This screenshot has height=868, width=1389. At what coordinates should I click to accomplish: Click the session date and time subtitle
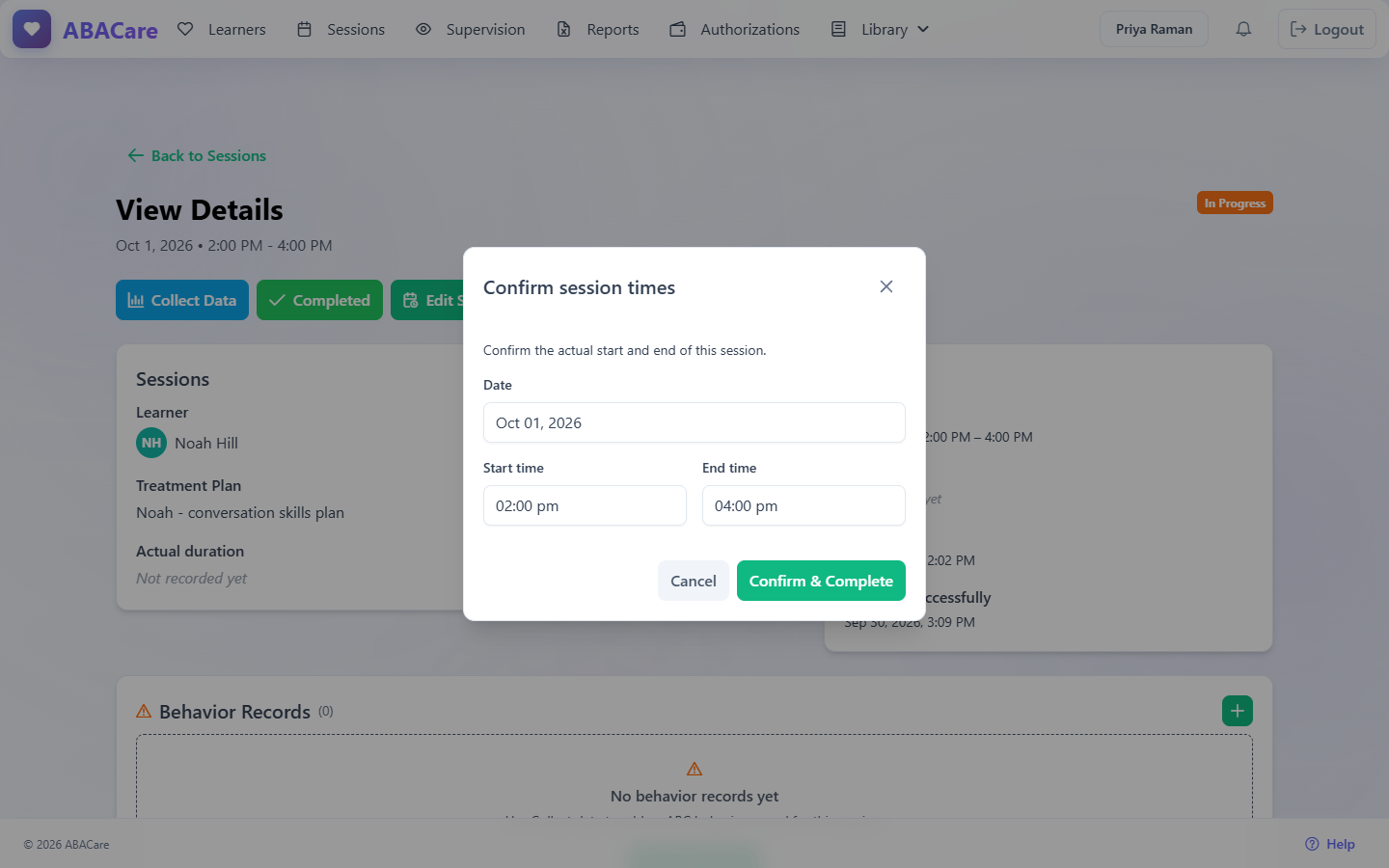pos(224,245)
